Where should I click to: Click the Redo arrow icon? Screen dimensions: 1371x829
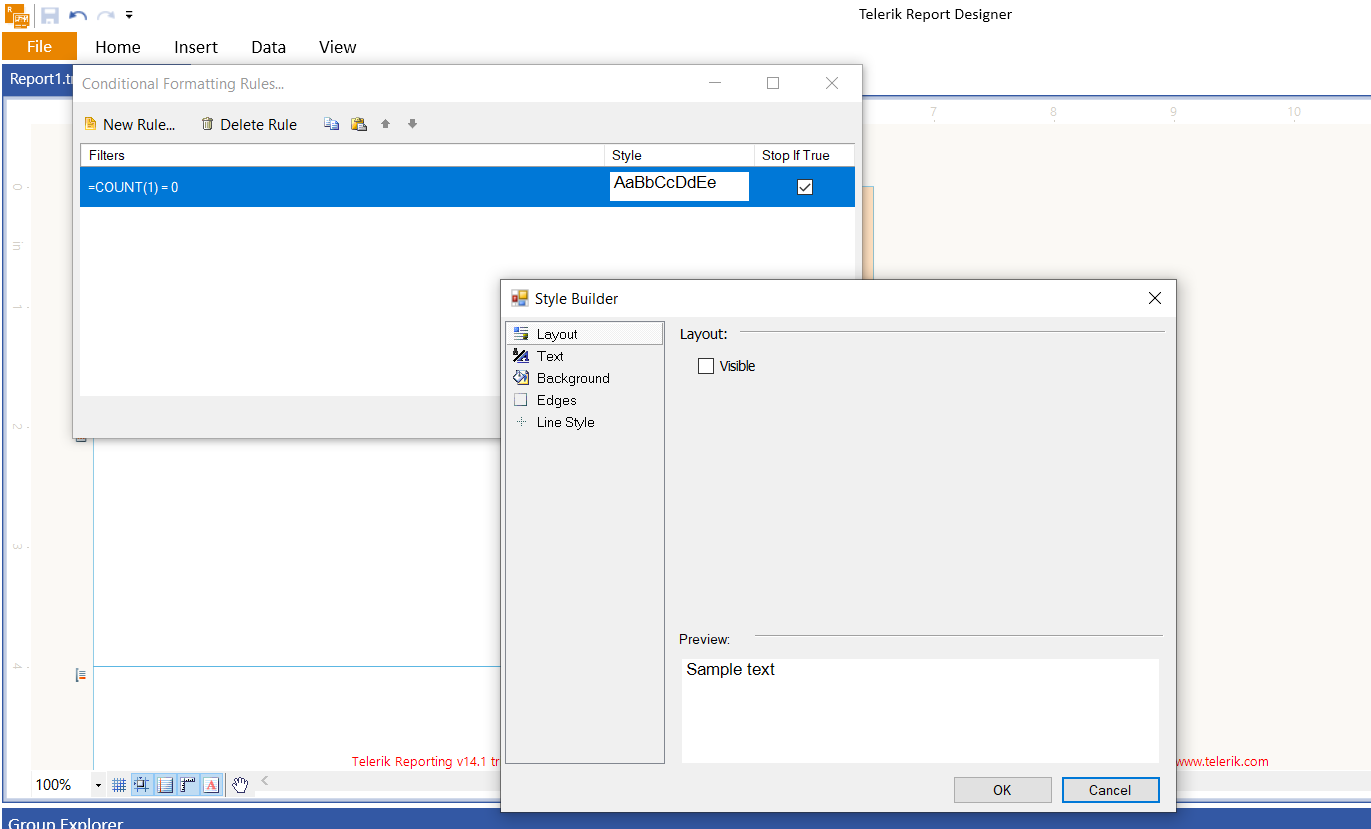[x=106, y=15]
